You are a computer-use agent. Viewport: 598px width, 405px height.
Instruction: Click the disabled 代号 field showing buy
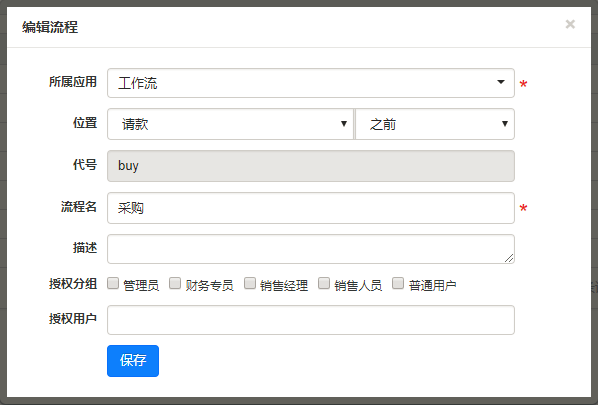[x=311, y=166]
